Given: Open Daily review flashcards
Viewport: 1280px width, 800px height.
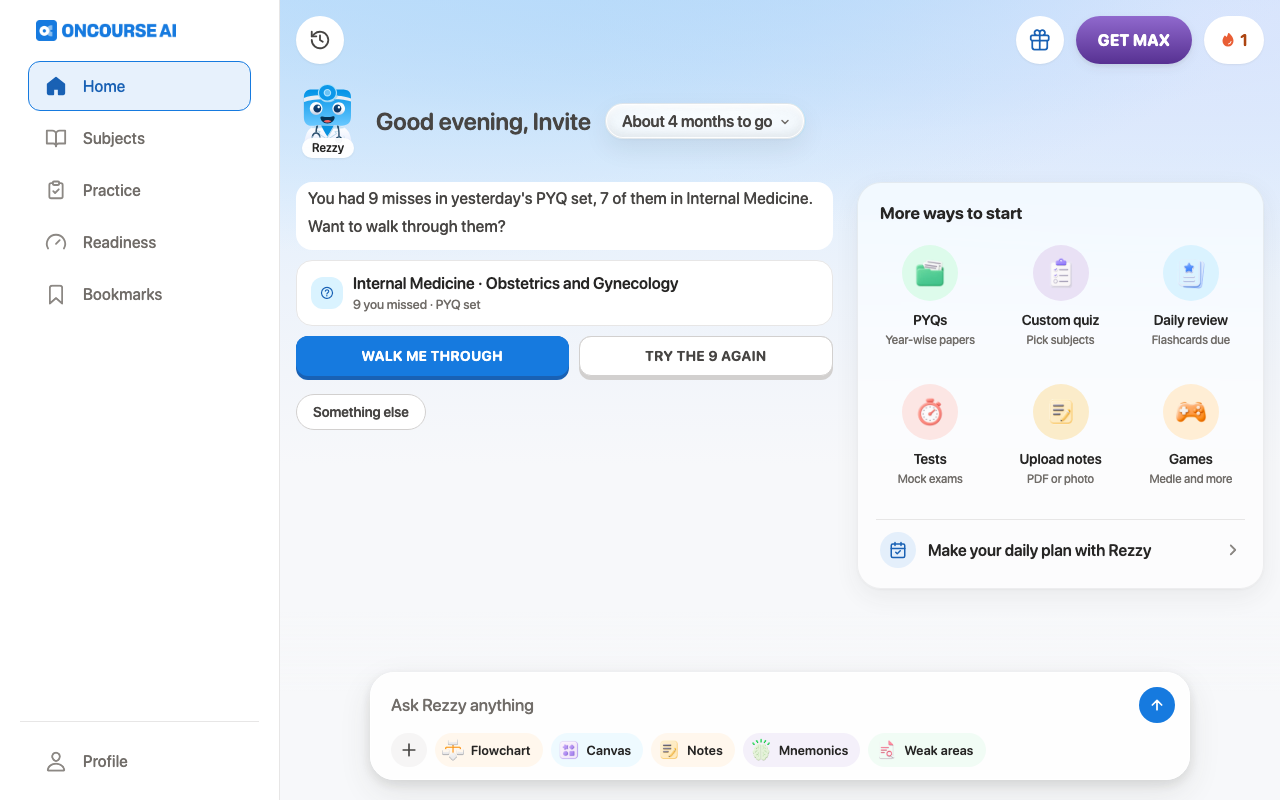Looking at the screenshot, I should [x=1190, y=297].
